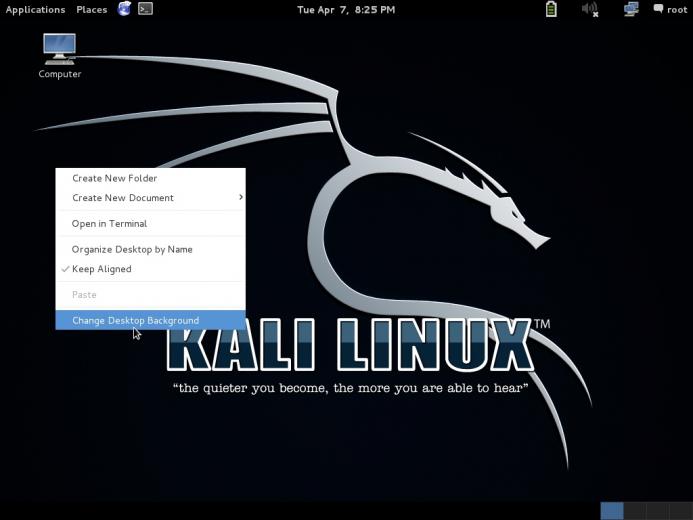Select Create New Folder
693x520 pixels.
coord(150,178)
